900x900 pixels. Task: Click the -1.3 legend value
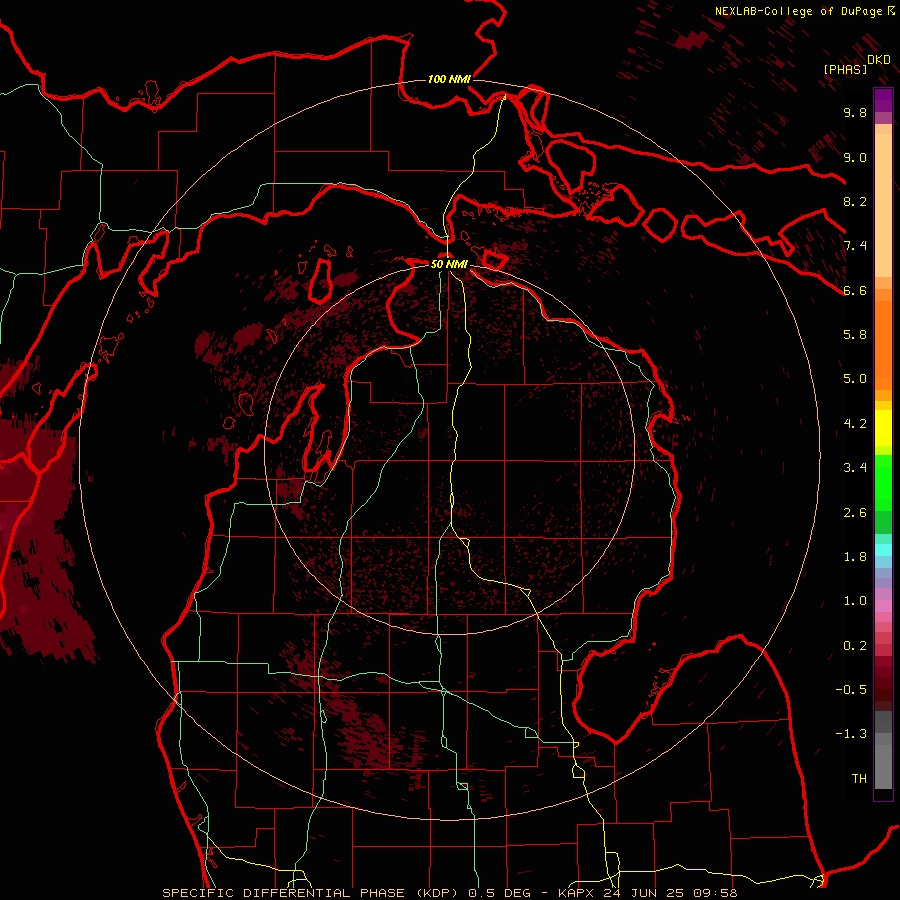(851, 734)
